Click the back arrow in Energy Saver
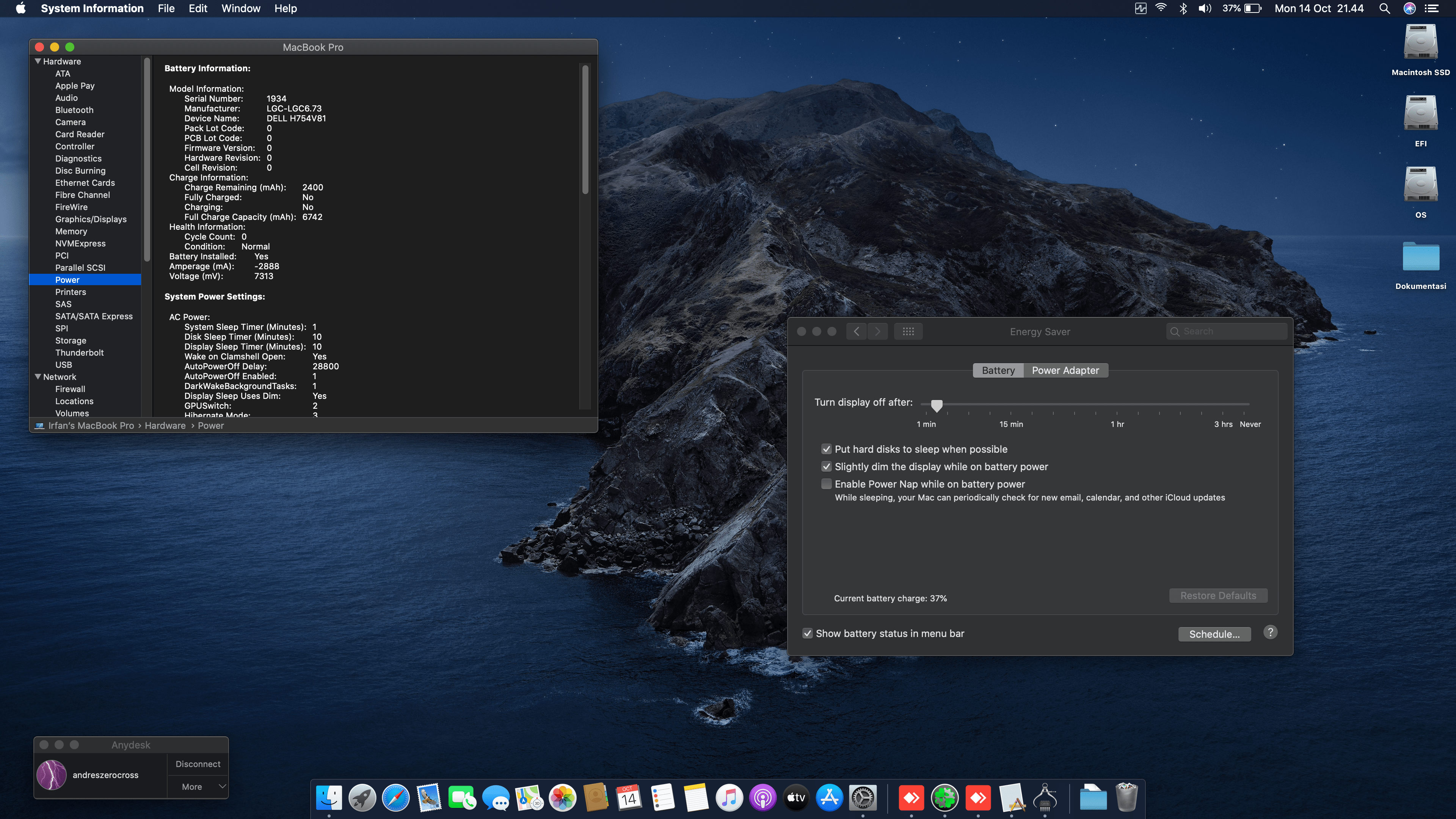The image size is (1456, 819). pos(856,332)
